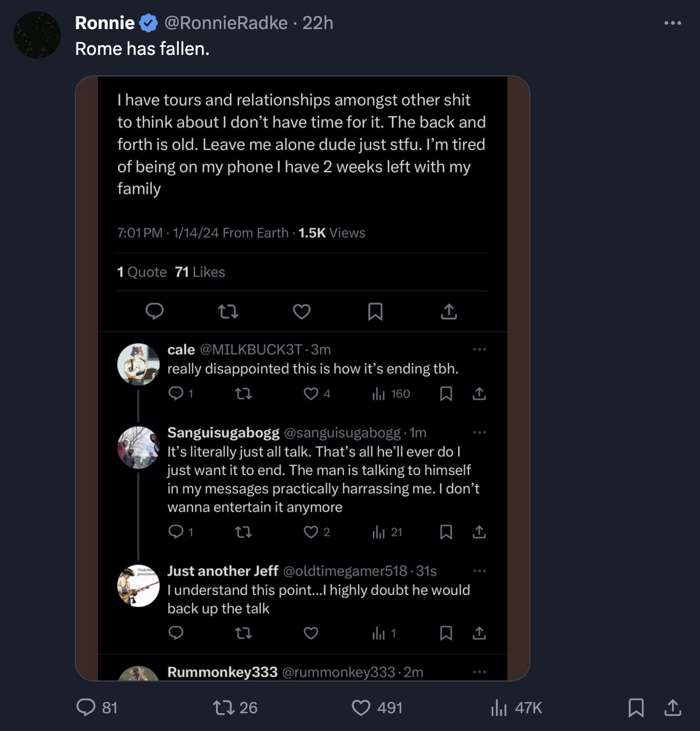Bookmark Just another Jeff's reply
This screenshot has width=700, height=731.
click(446, 633)
